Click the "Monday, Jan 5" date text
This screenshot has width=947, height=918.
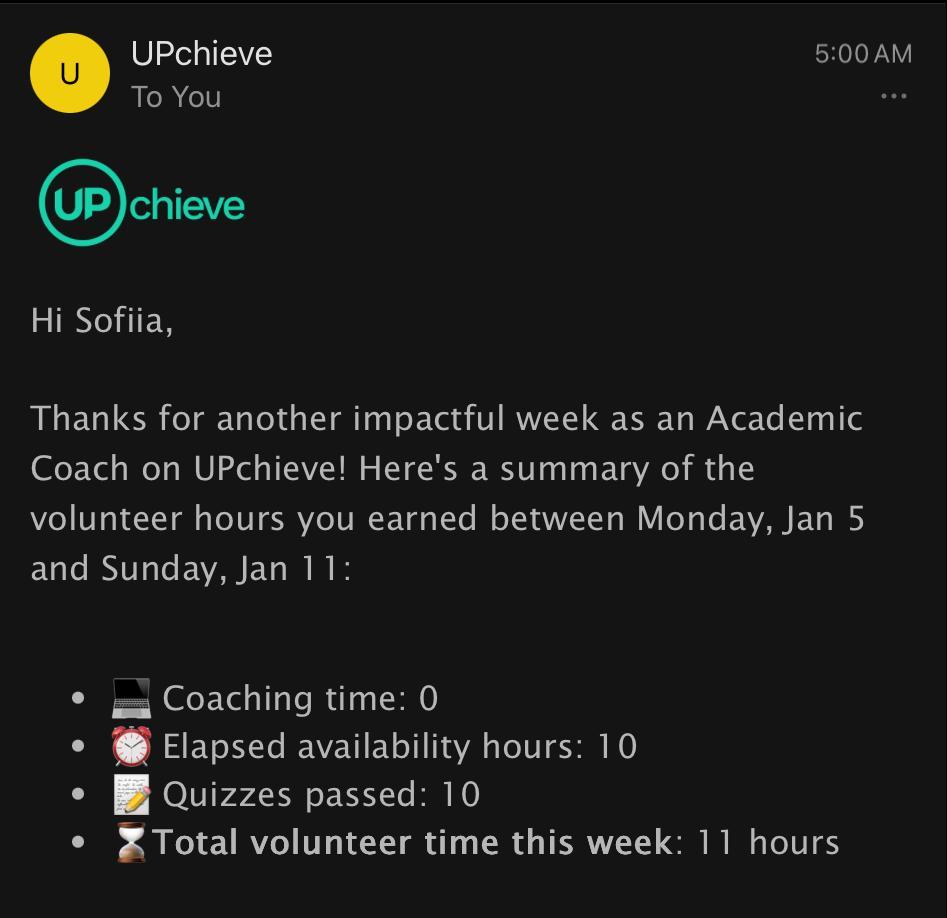point(750,518)
